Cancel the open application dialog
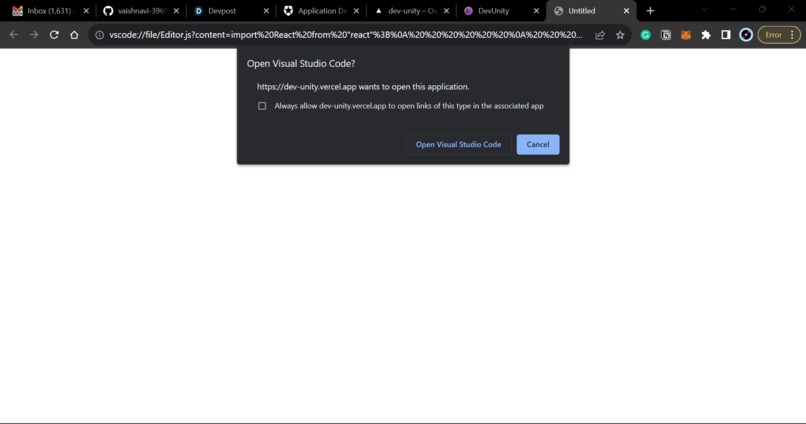This screenshot has height=424, width=806. [538, 144]
